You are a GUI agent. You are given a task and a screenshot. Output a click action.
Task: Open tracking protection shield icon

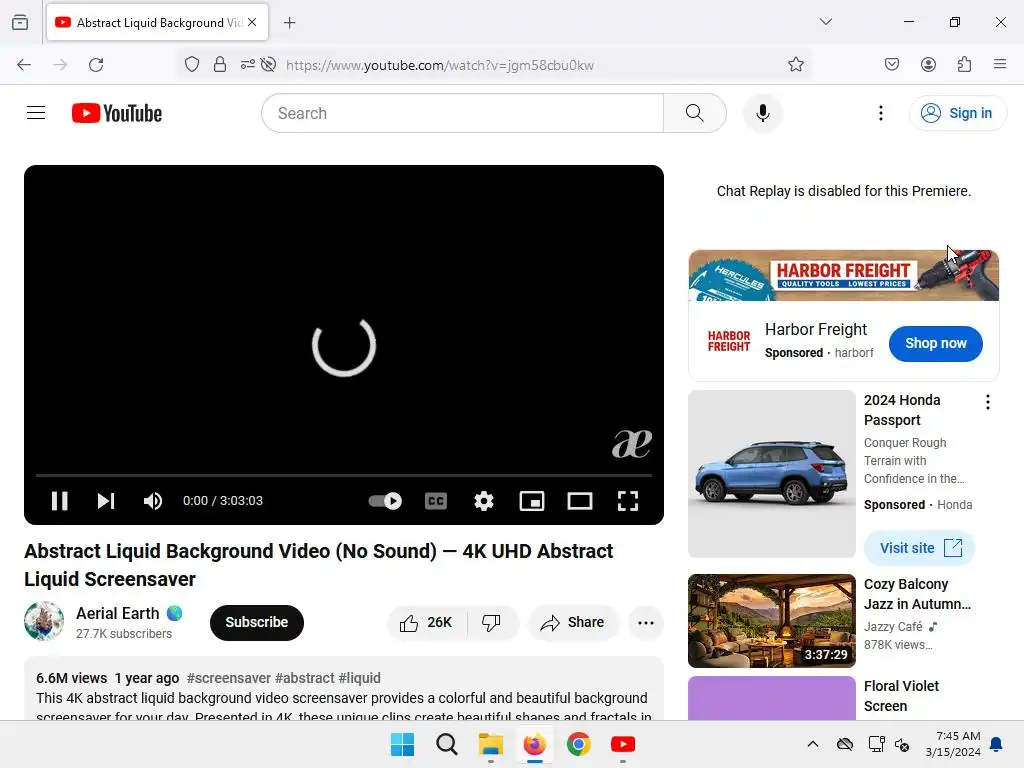[x=192, y=65]
